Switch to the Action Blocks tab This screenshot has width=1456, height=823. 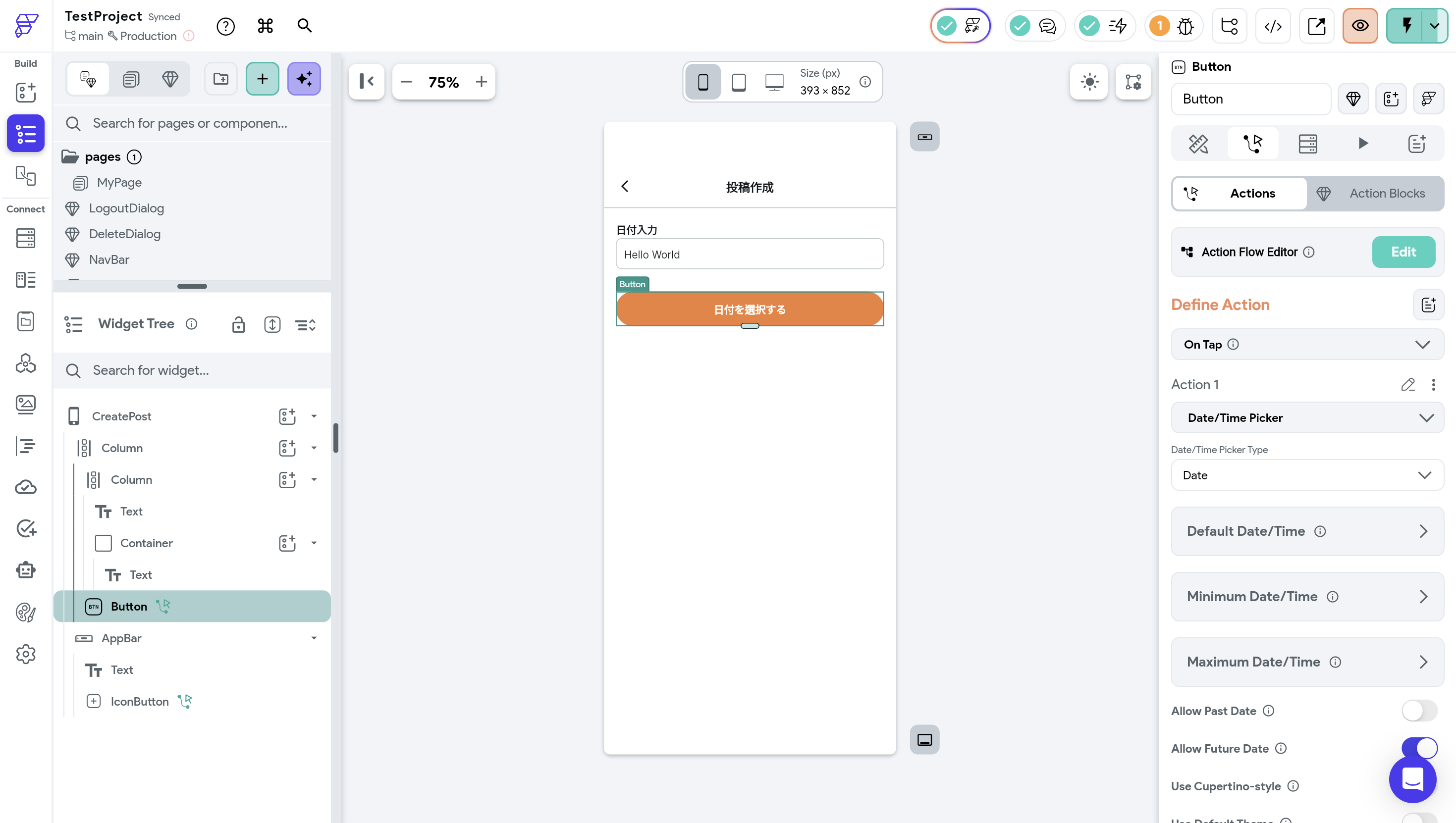[1375, 193]
